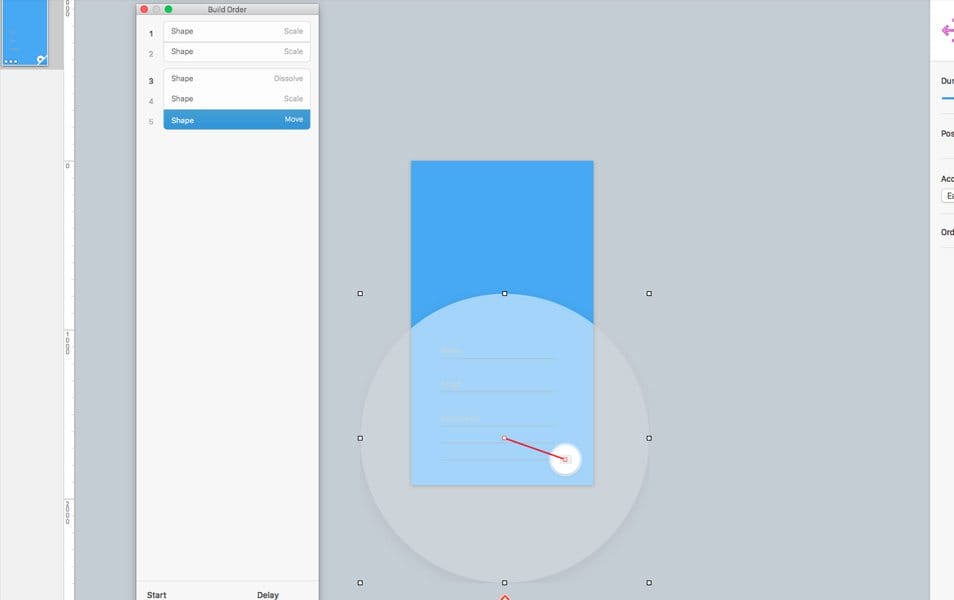Select the highlighted Shape Move animation row
This screenshot has width=954, height=600.
coord(236,119)
